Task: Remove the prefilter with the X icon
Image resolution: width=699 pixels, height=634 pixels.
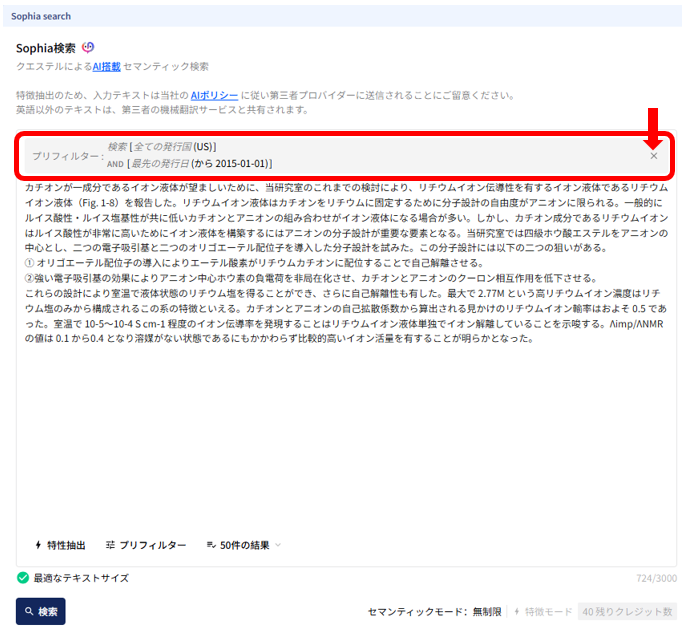Action: 654,156
